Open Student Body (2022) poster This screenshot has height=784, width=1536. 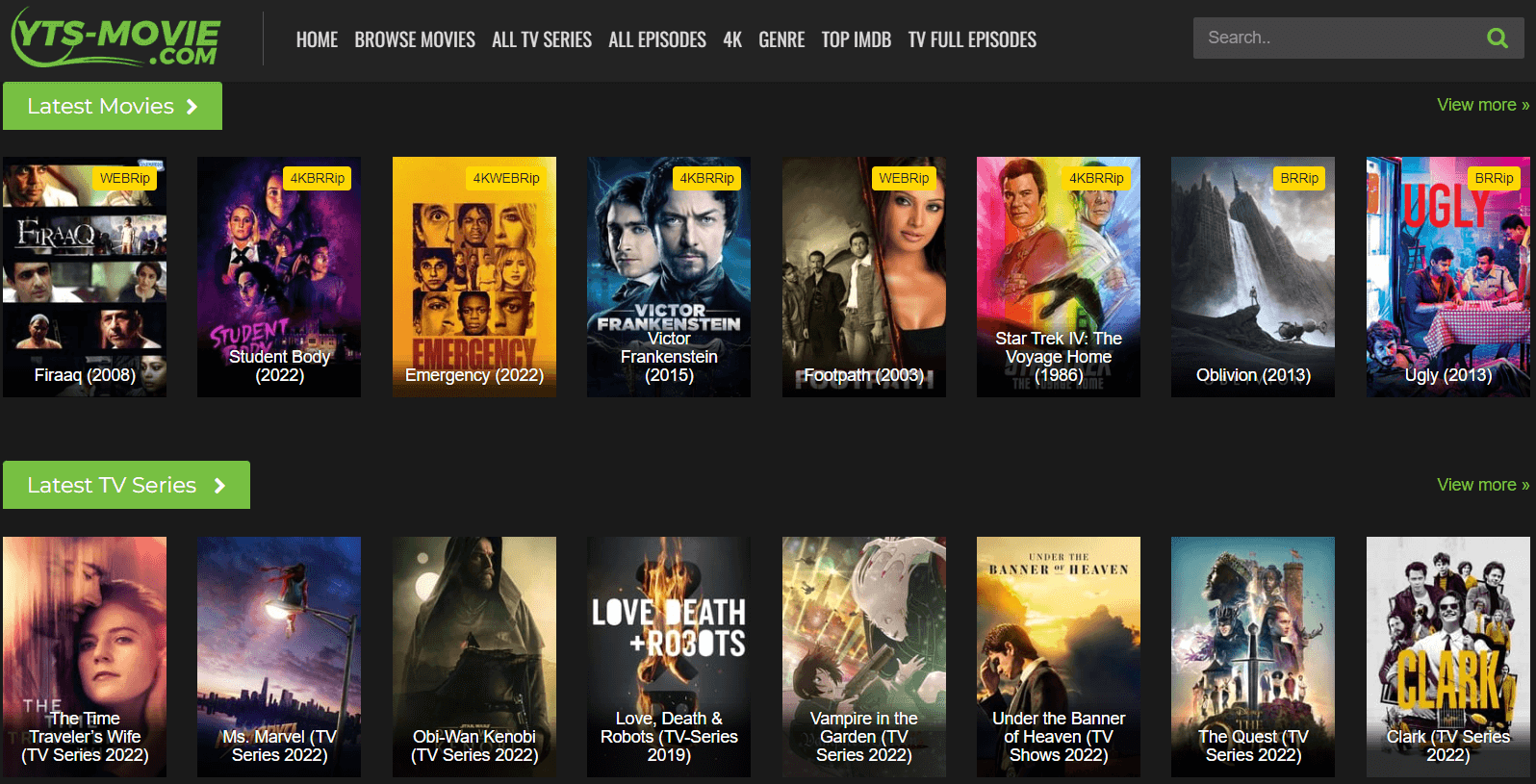279,277
